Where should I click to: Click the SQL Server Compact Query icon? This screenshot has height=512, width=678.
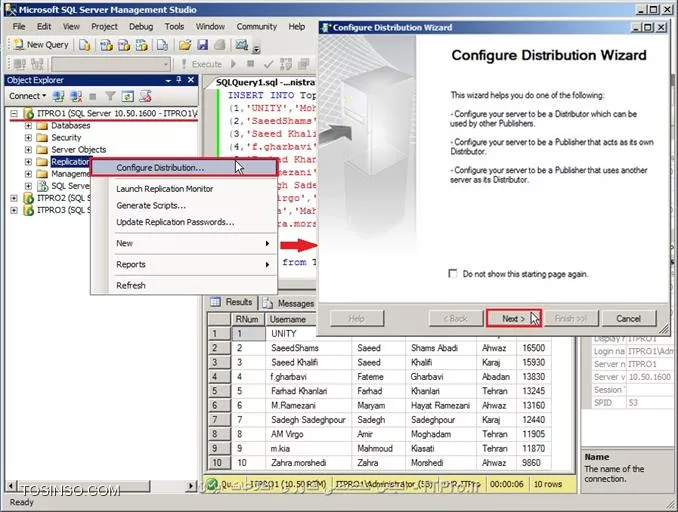(162, 45)
